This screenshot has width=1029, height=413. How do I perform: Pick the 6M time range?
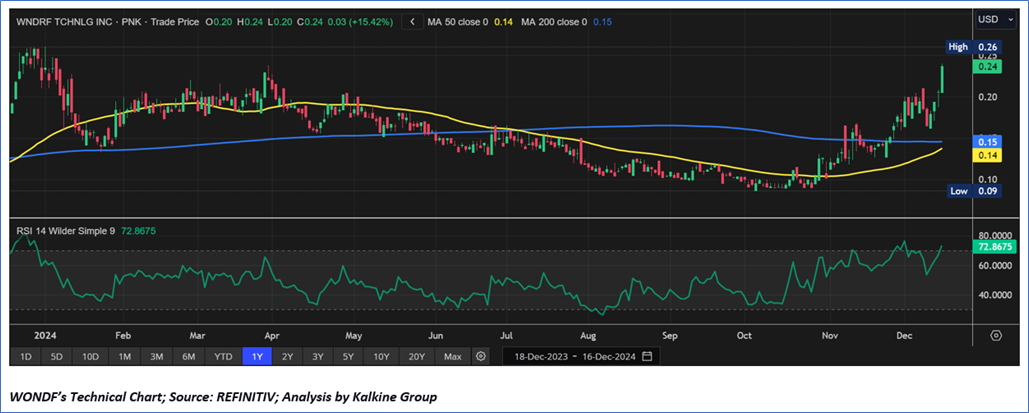pyautogui.click(x=187, y=356)
